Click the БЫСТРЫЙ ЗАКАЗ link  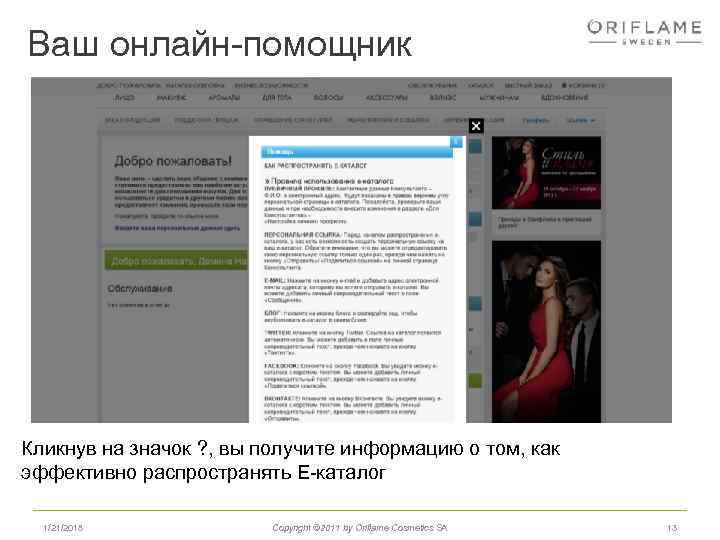528,85
